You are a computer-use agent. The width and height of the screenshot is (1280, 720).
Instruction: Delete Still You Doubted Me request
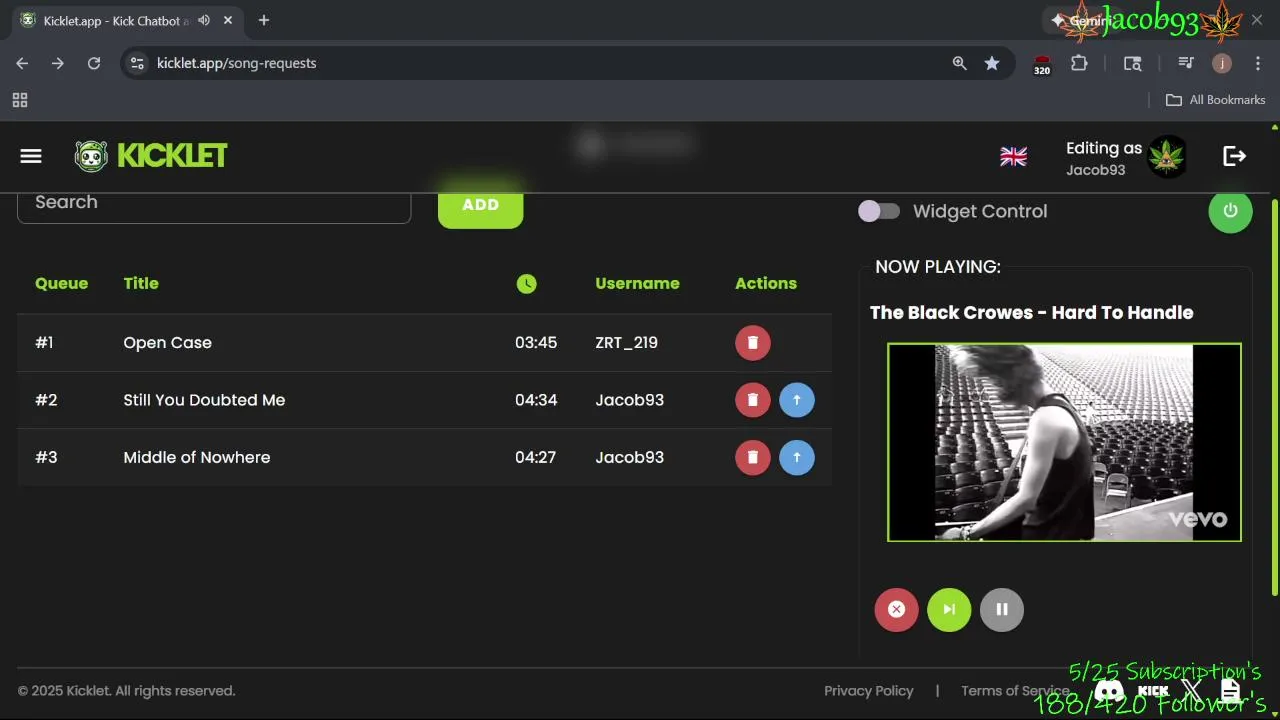(x=753, y=400)
